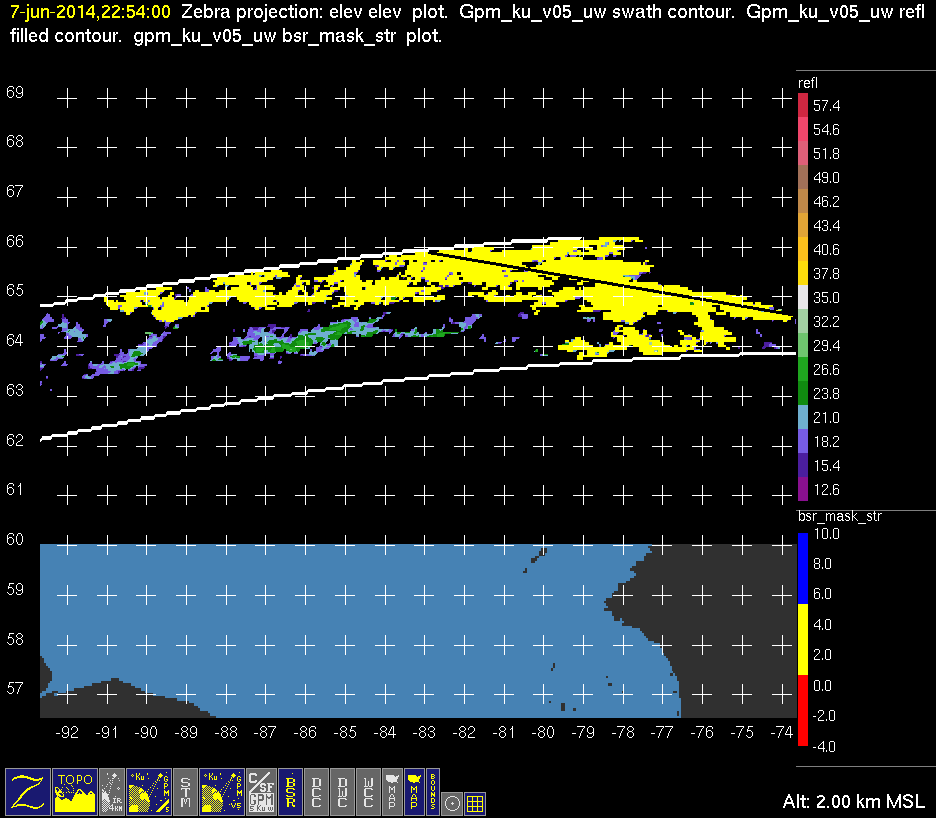
Task: Click the circular range ring icon
Action: 453,802
